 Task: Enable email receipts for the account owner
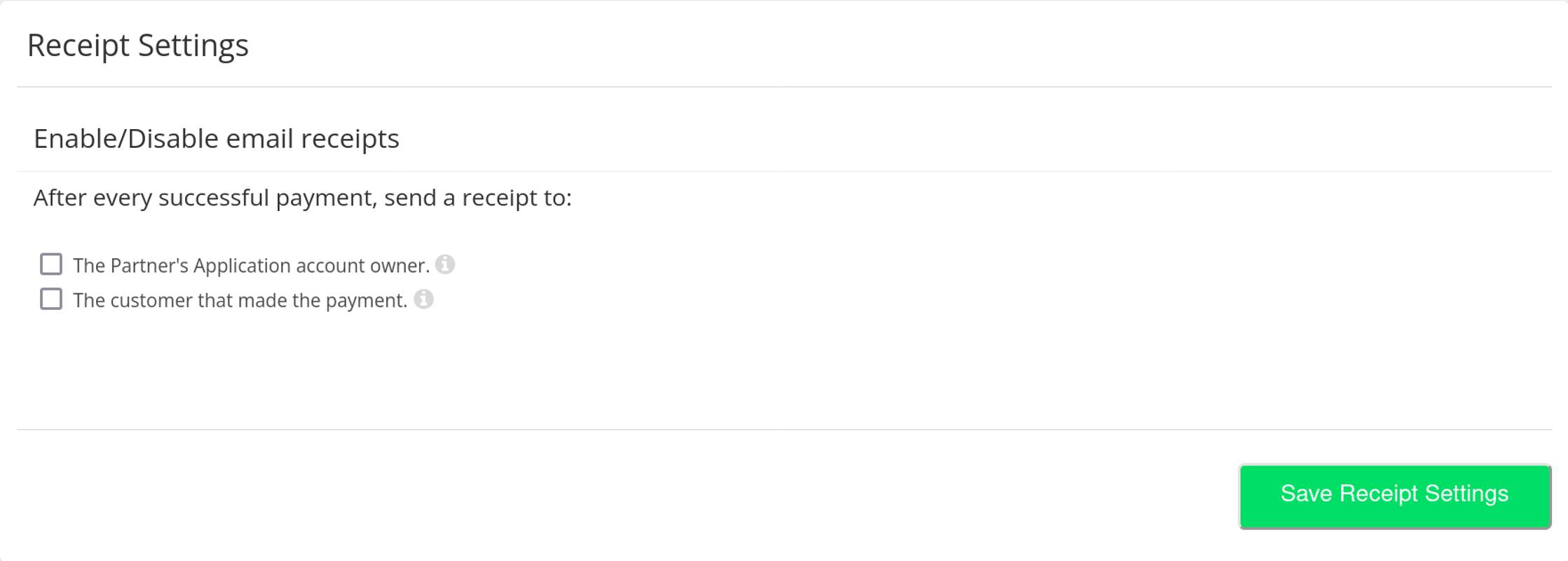click(51, 264)
